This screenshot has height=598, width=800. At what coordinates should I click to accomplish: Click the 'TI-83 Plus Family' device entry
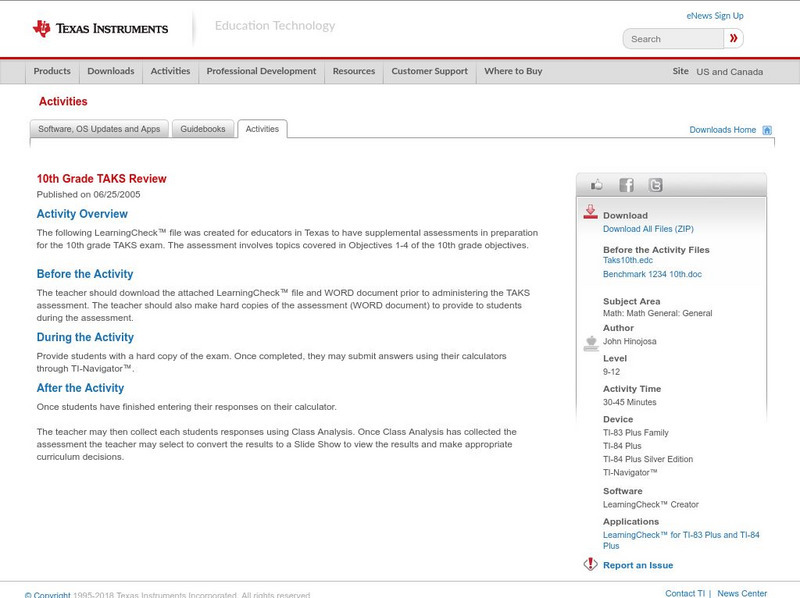636,433
